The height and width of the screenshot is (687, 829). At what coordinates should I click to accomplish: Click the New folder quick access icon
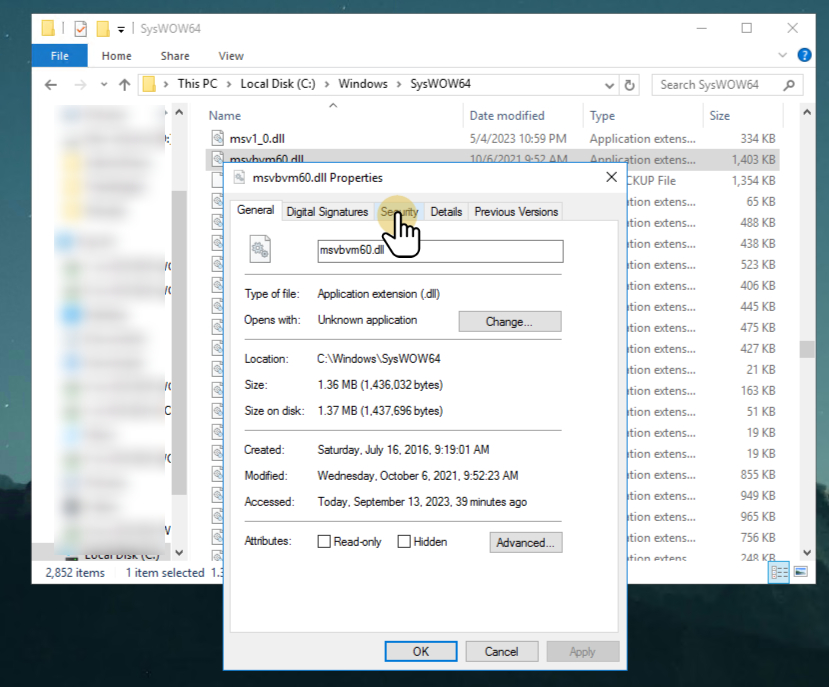tap(103, 29)
